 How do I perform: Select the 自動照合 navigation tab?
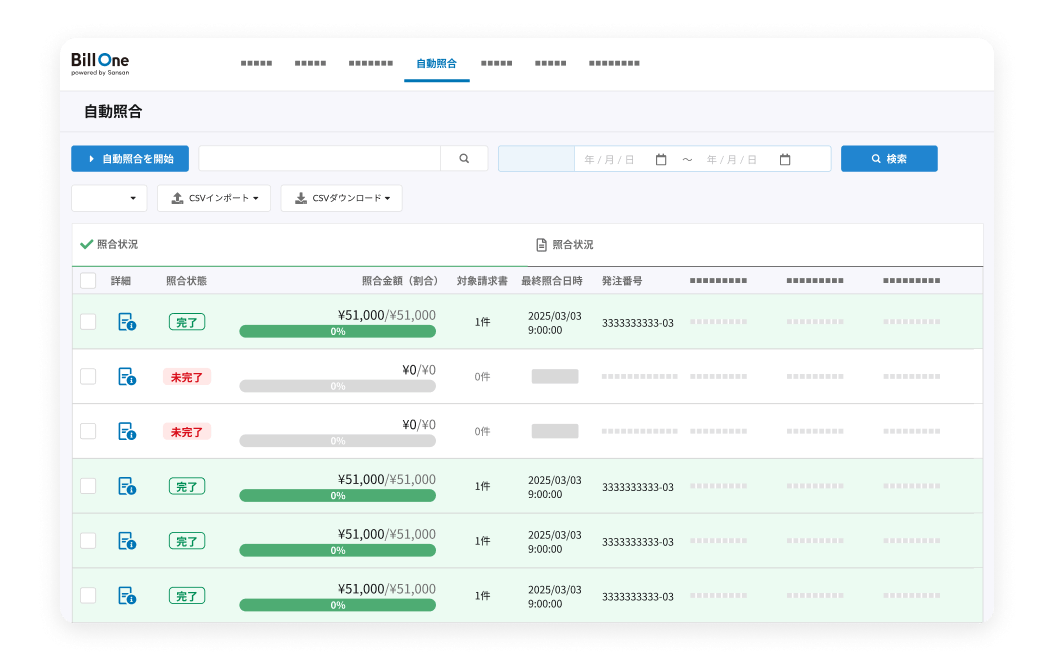436,63
